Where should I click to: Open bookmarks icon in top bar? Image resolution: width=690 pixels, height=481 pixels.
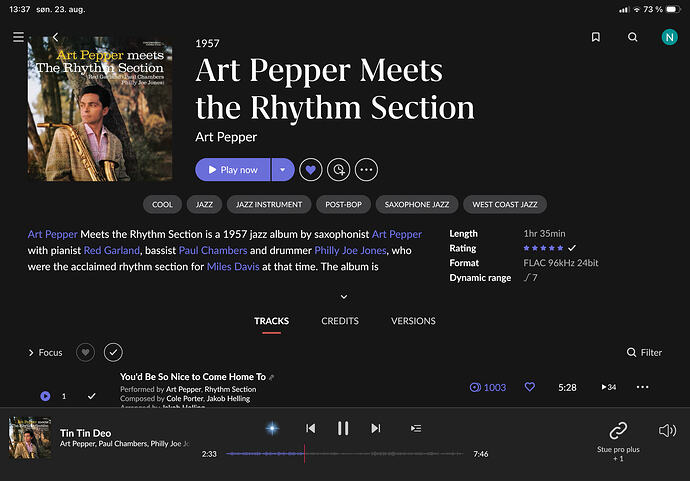[x=595, y=37]
